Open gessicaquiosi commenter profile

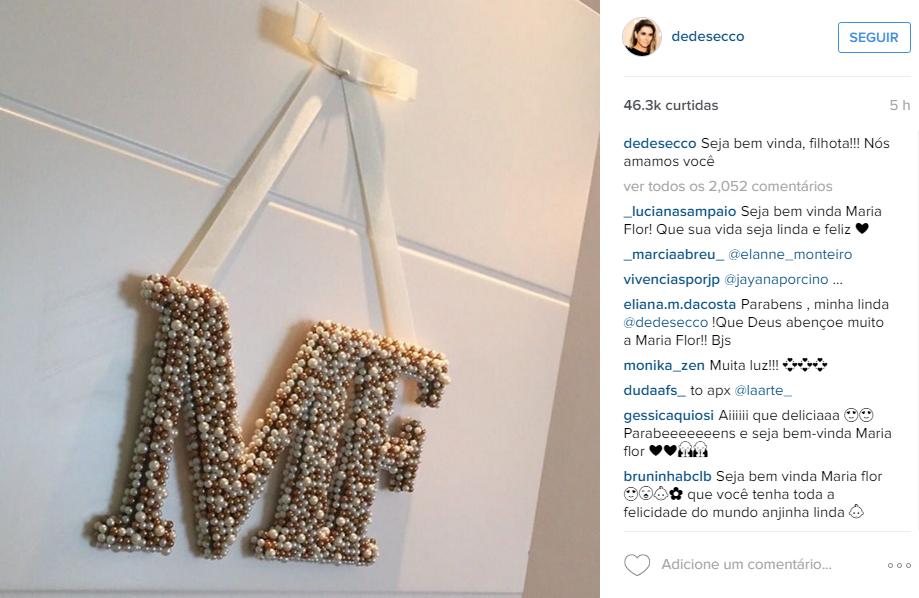[669, 416]
